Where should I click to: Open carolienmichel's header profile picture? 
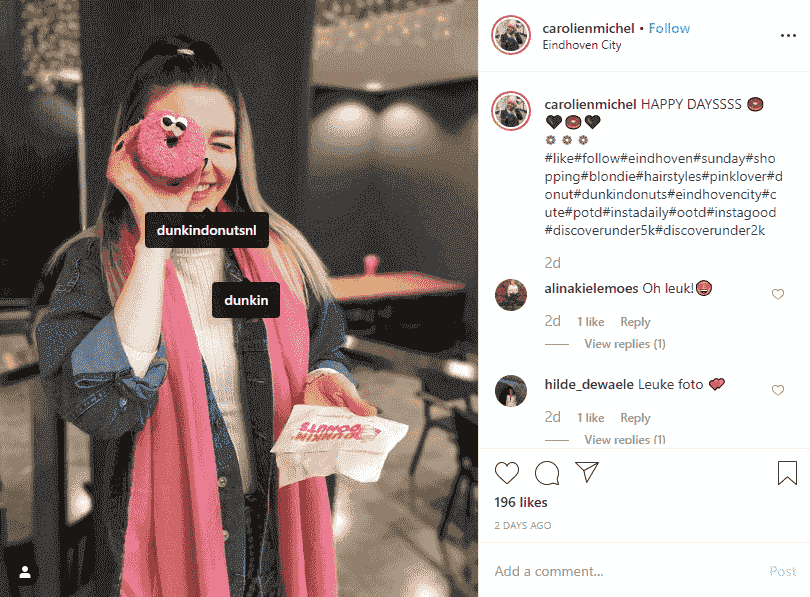[x=511, y=35]
